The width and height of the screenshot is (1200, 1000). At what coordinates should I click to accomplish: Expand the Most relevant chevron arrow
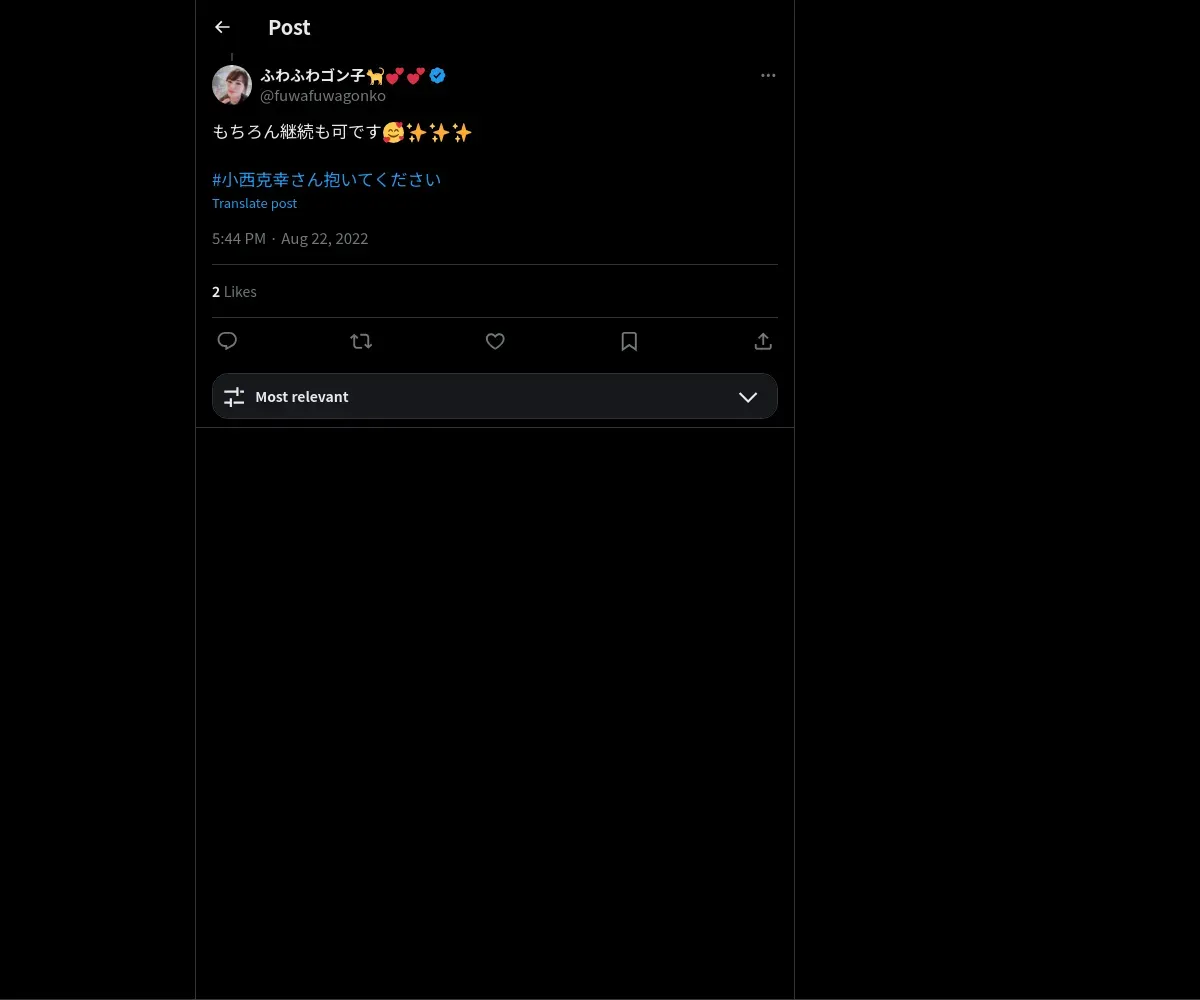pyautogui.click(x=748, y=397)
